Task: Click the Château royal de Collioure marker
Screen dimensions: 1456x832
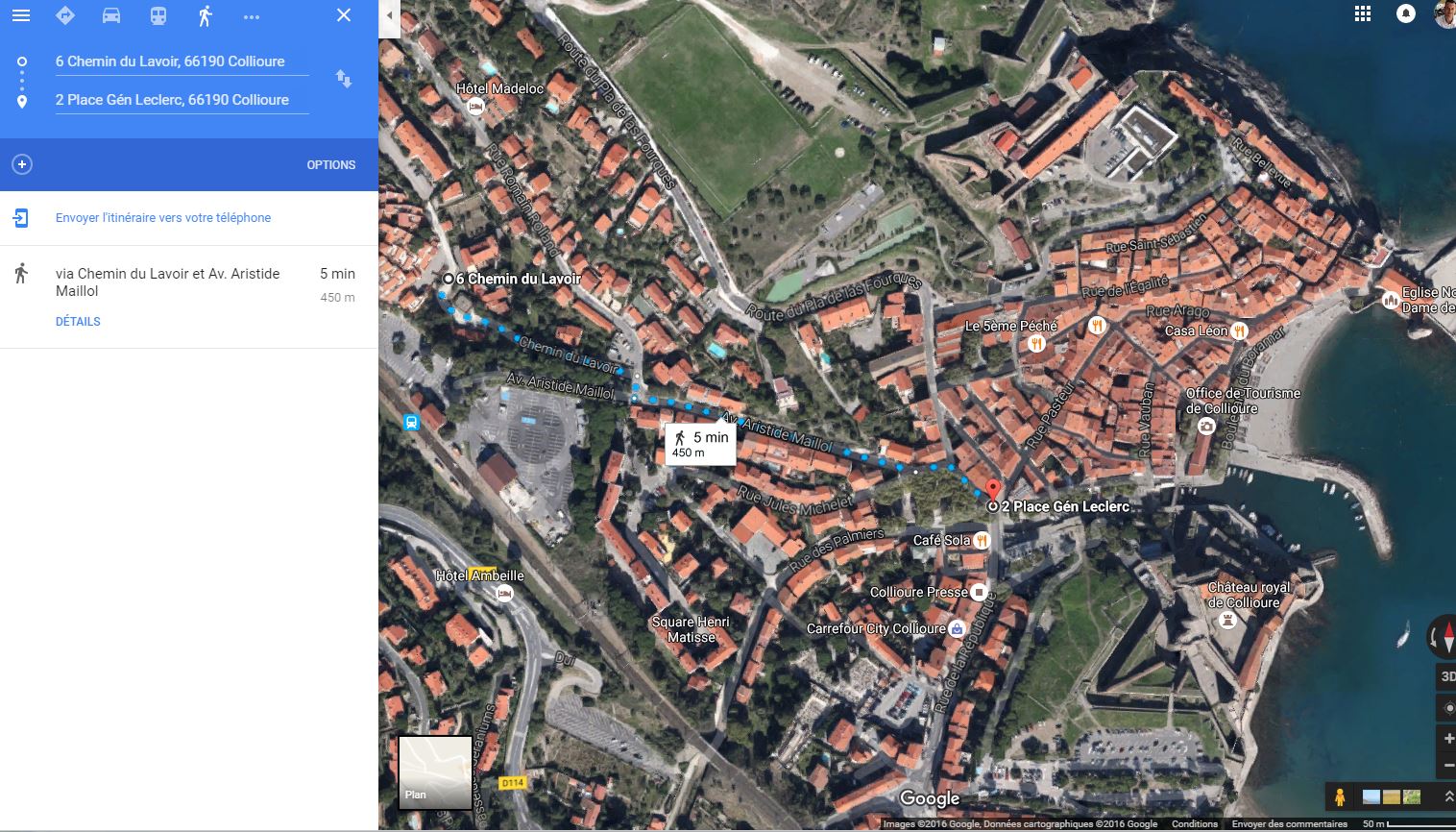Action: pyautogui.click(x=1227, y=622)
